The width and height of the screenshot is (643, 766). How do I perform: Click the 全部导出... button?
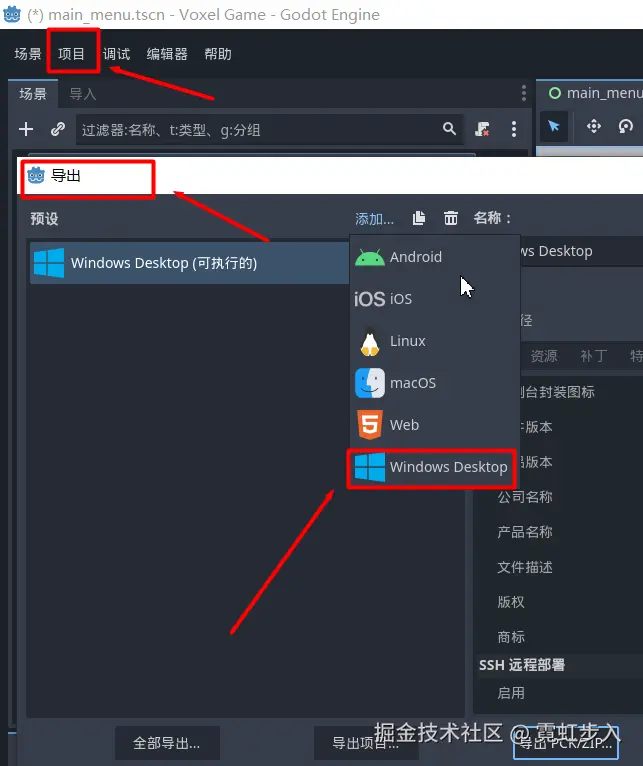[x=167, y=743]
